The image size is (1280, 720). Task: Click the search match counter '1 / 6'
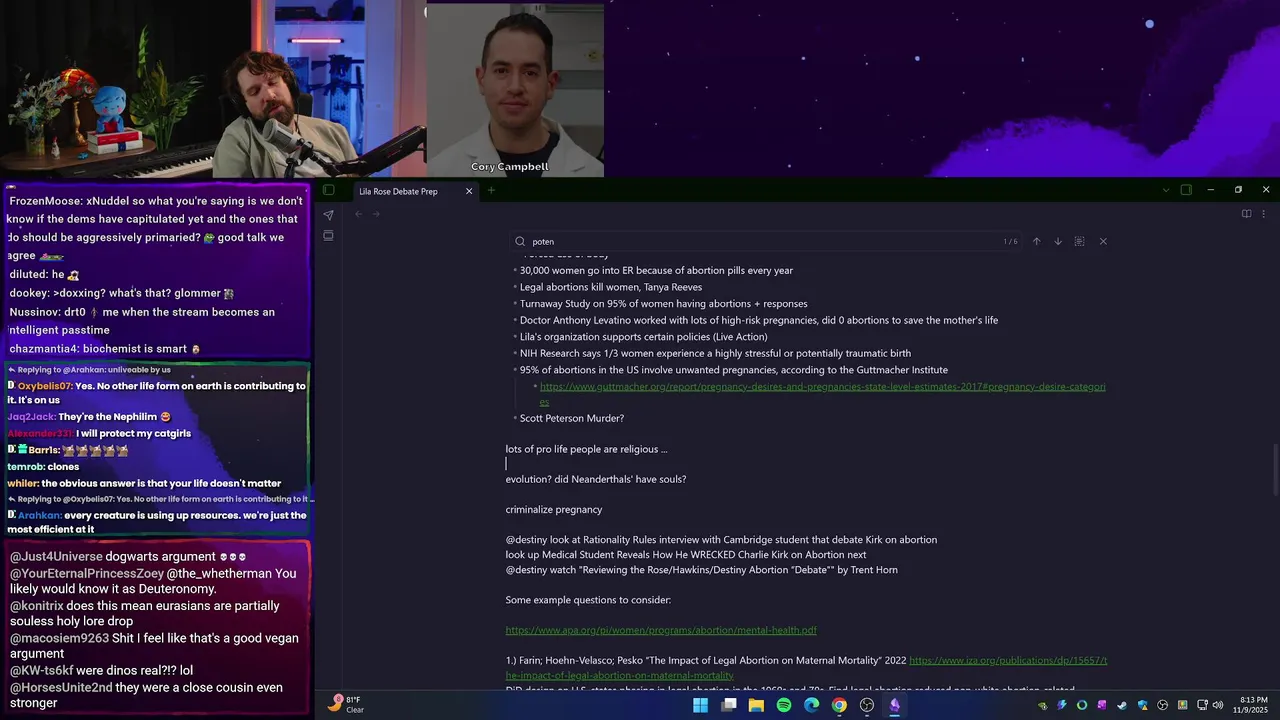pos(1010,241)
